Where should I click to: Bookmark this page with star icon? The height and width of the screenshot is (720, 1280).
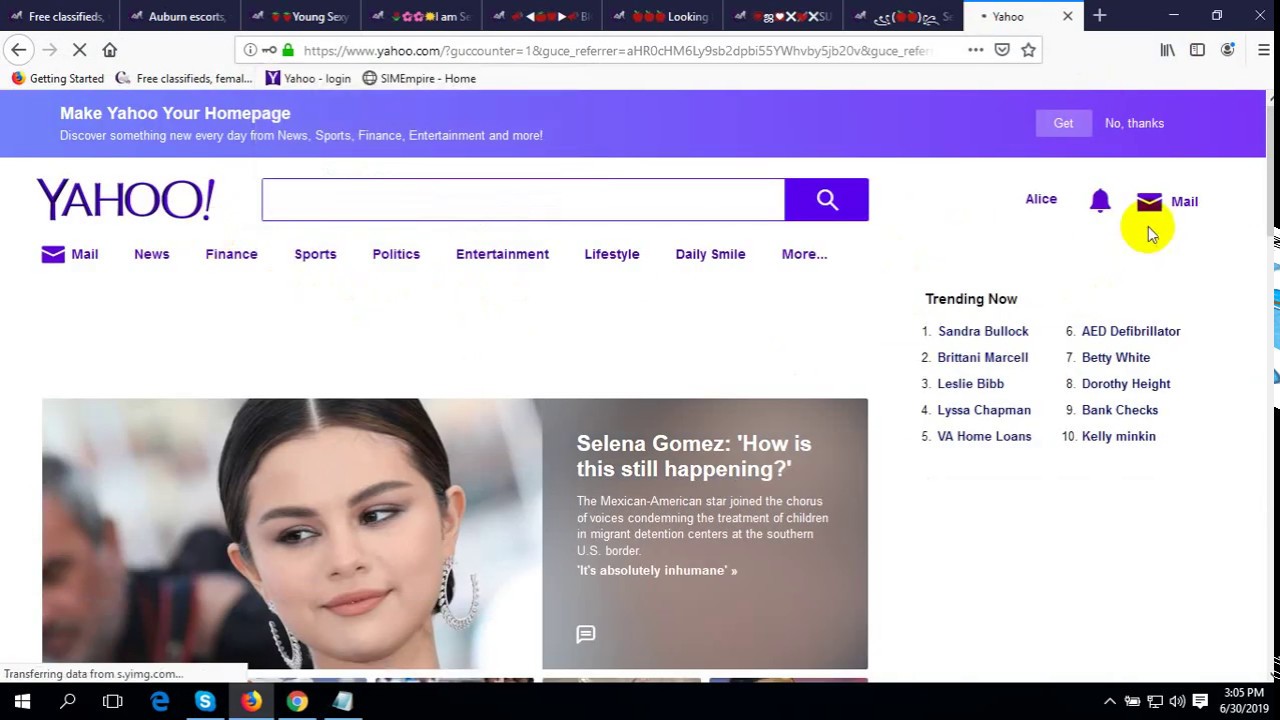(x=1028, y=50)
